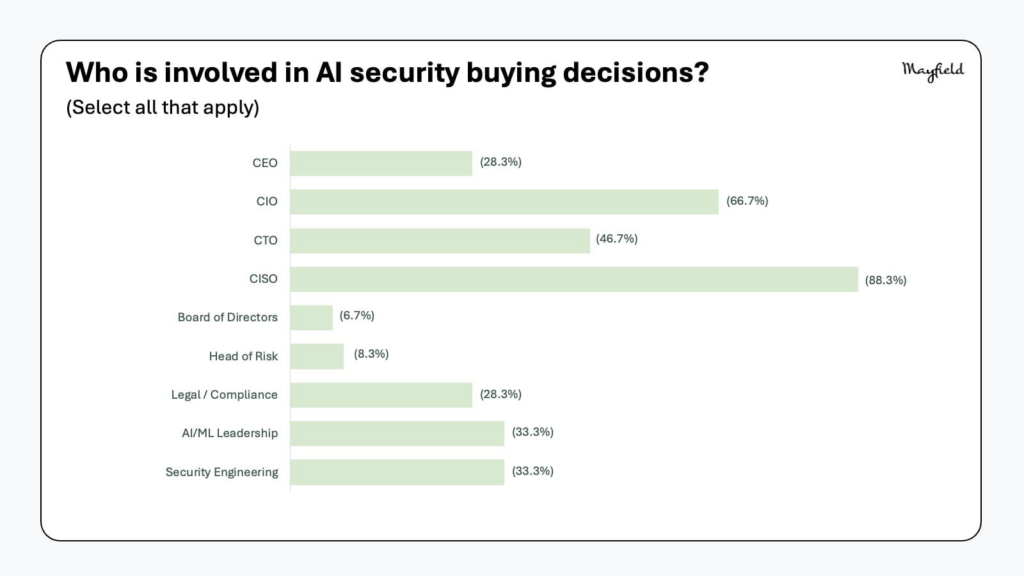Click the AI/ML Leadership bar

pyautogui.click(x=397, y=434)
